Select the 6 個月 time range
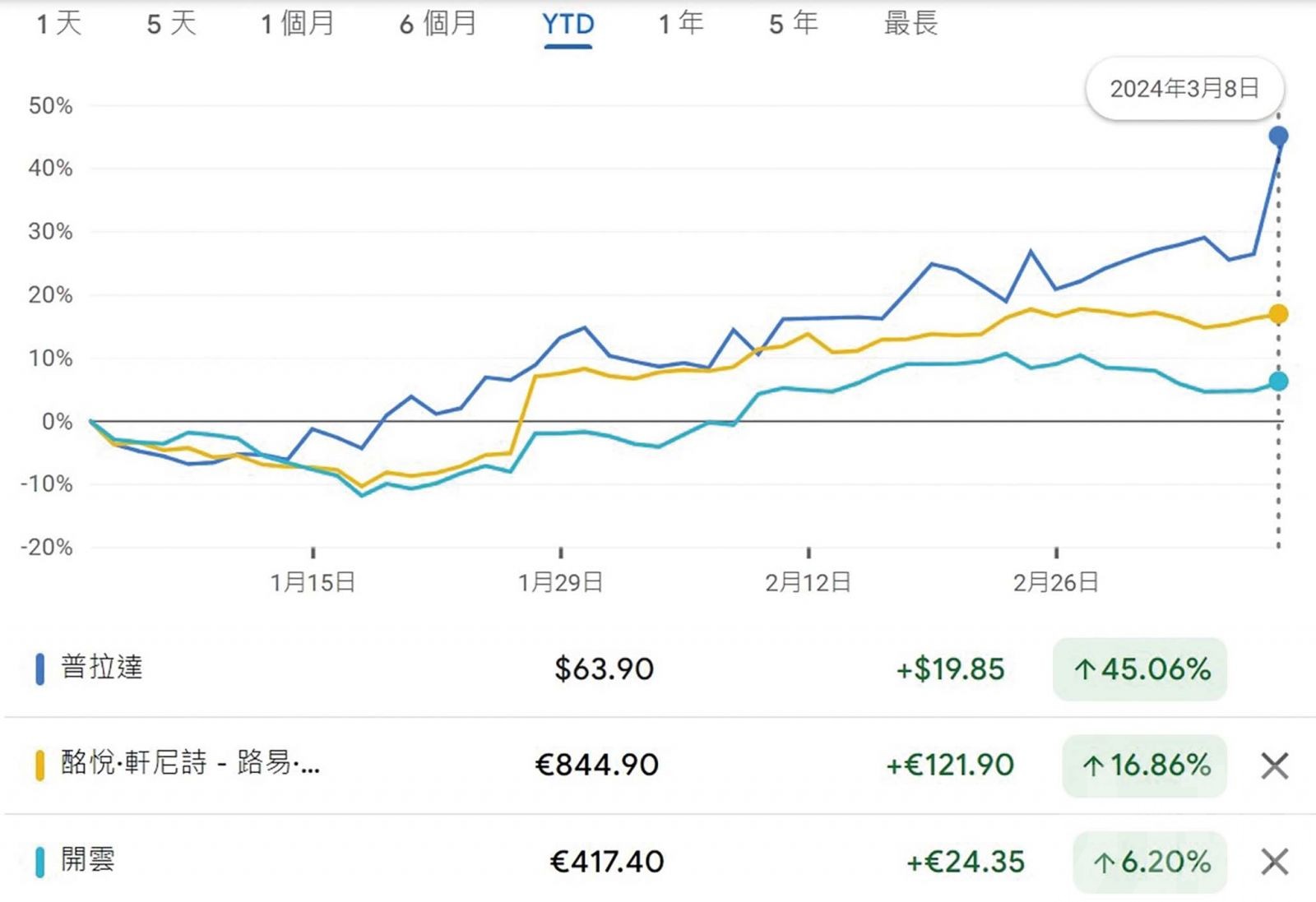 click(438, 23)
